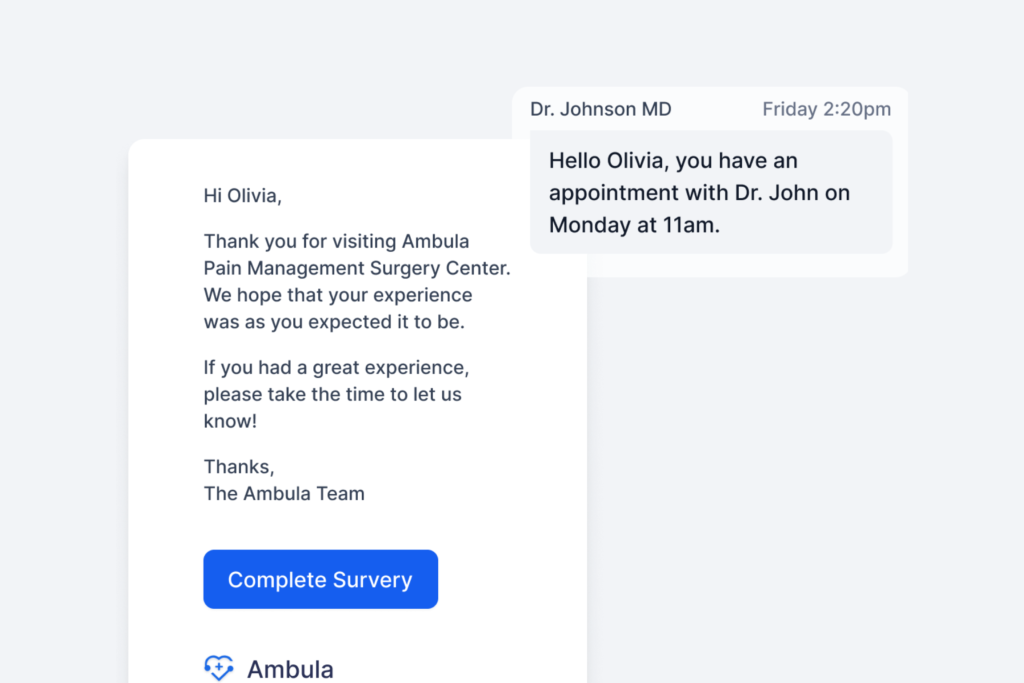Collapse the email message card
Viewport: 1024px width, 683px height.
point(357,400)
